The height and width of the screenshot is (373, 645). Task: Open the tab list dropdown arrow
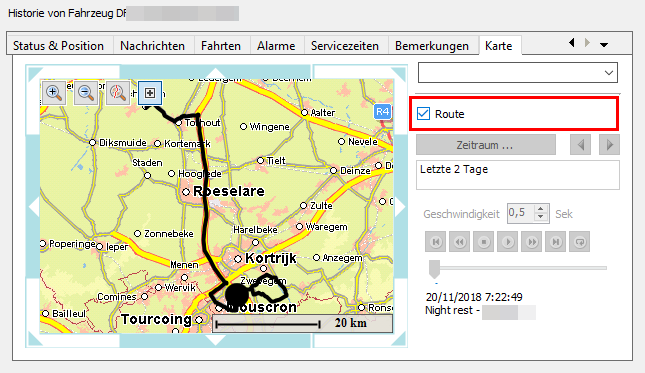click(x=604, y=45)
